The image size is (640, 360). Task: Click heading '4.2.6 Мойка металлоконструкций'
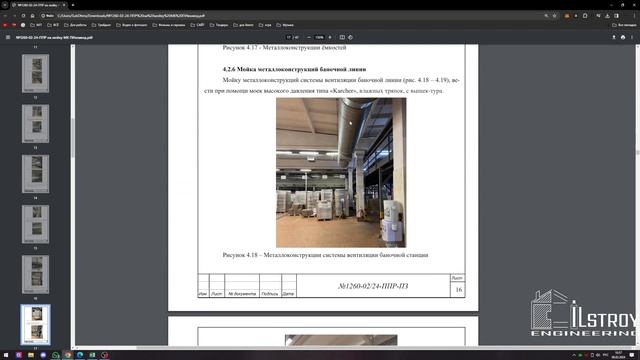click(x=294, y=69)
